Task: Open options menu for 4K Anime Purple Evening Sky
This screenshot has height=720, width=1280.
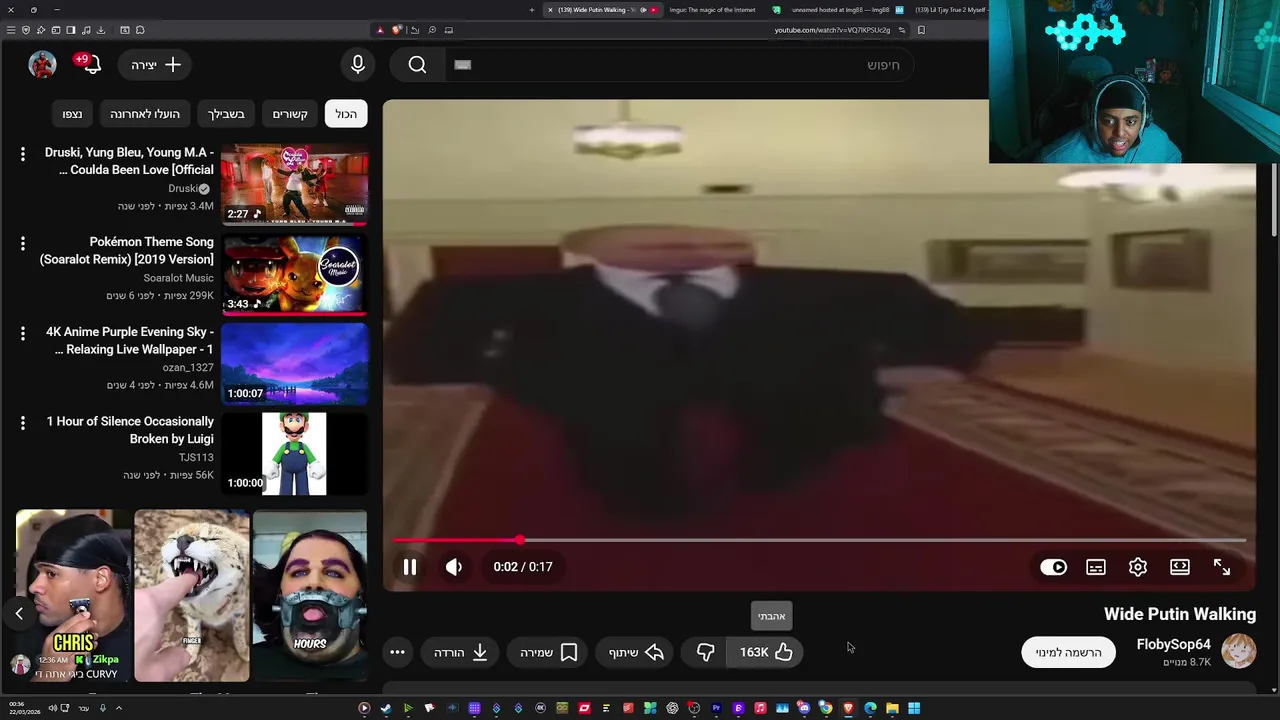Action: pyautogui.click(x=22, y=333)
